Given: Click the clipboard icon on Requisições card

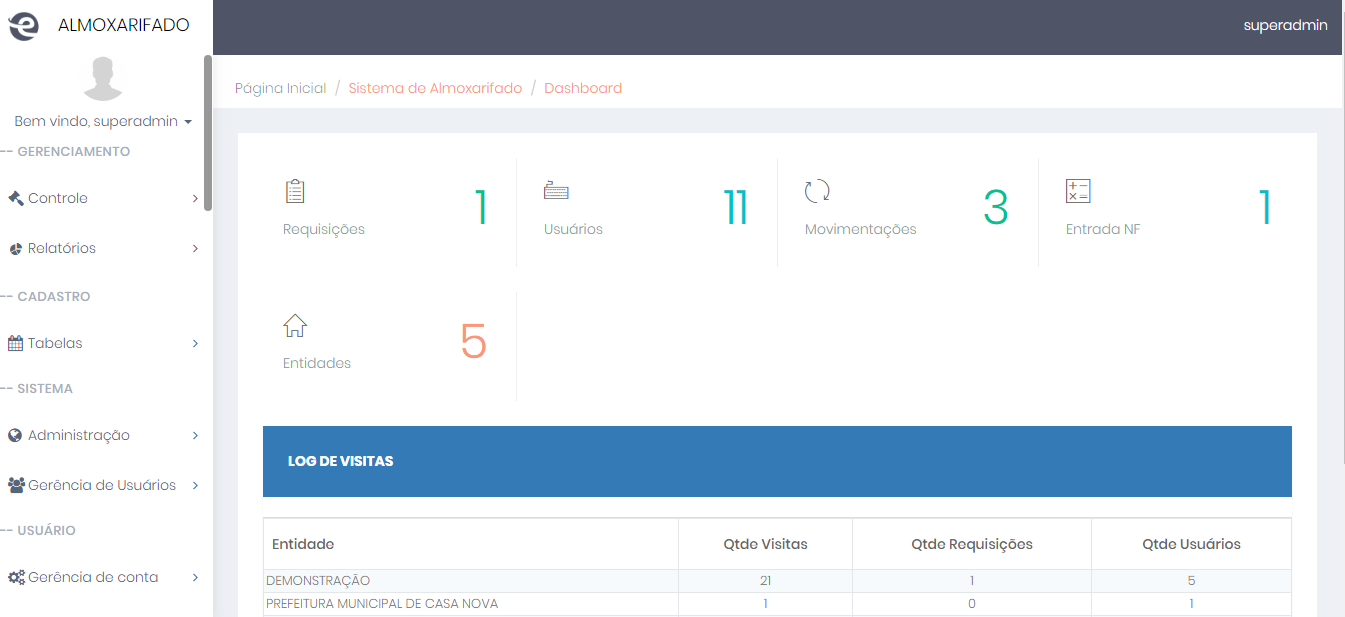Looking at the screenshot, I should pyautogui.click(x=295, y=191).
